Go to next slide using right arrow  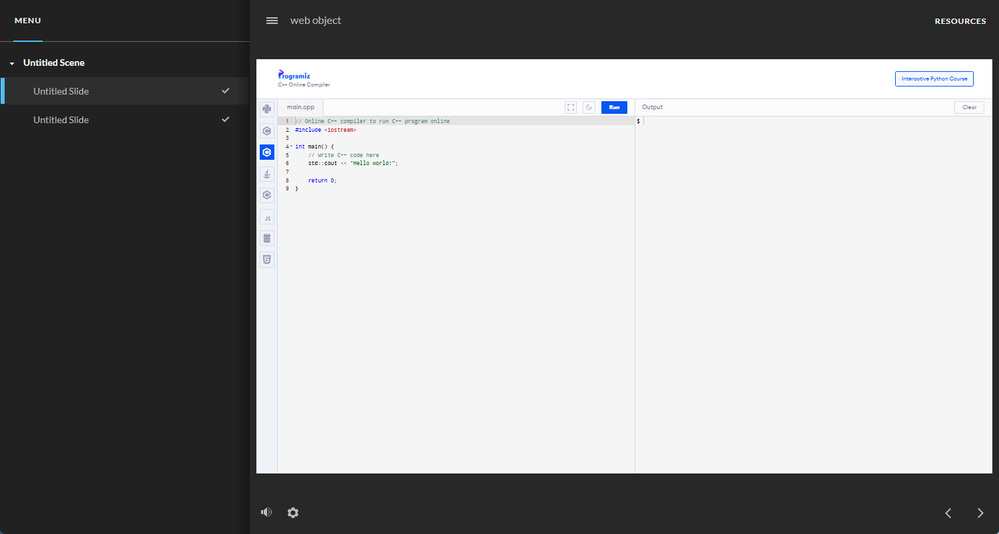980,513
